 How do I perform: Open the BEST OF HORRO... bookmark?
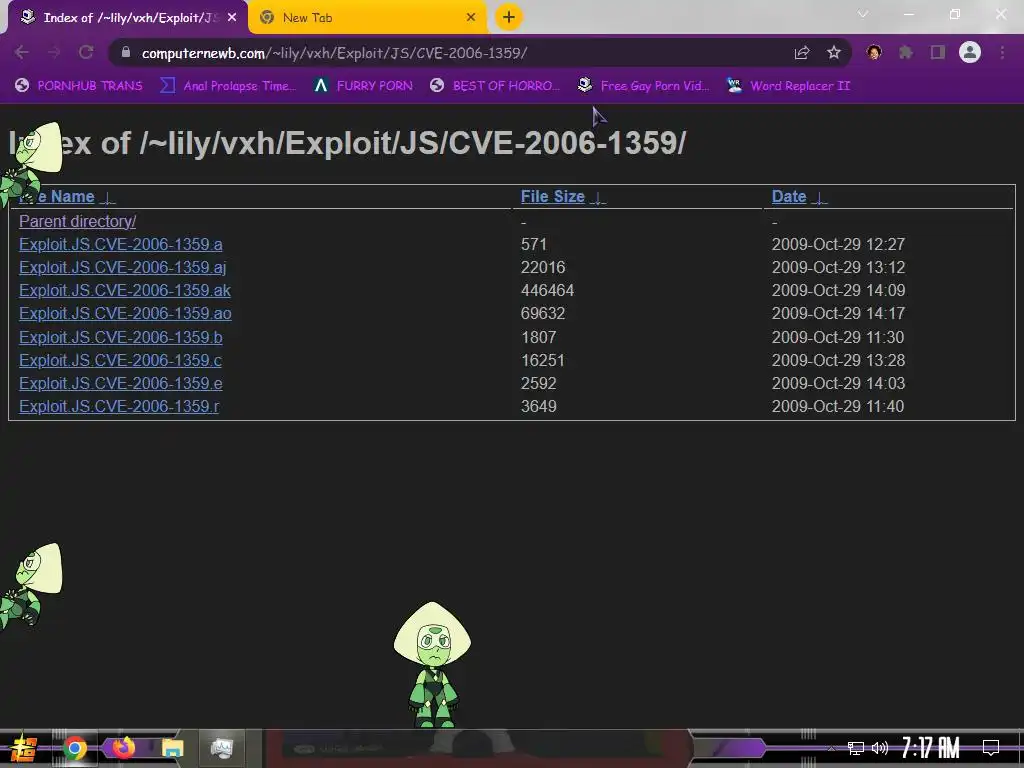495,86
